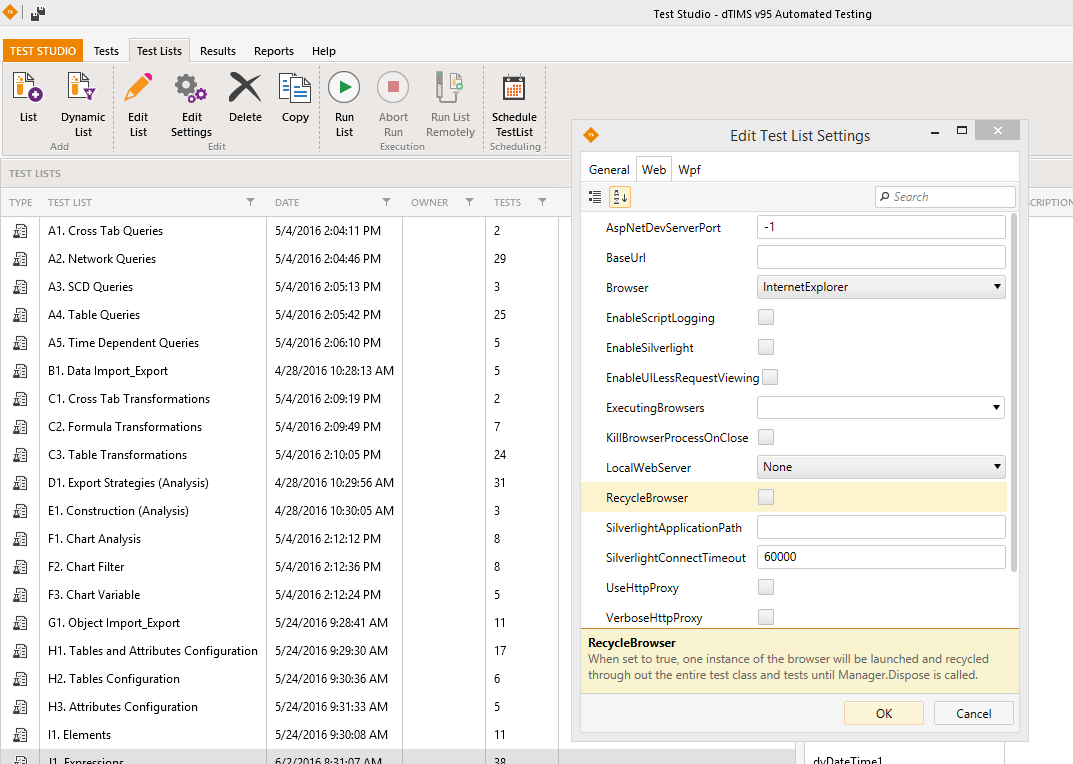Click the BaseUrl input field
This screenshot has width=1073, height=764.
(881, 257)
